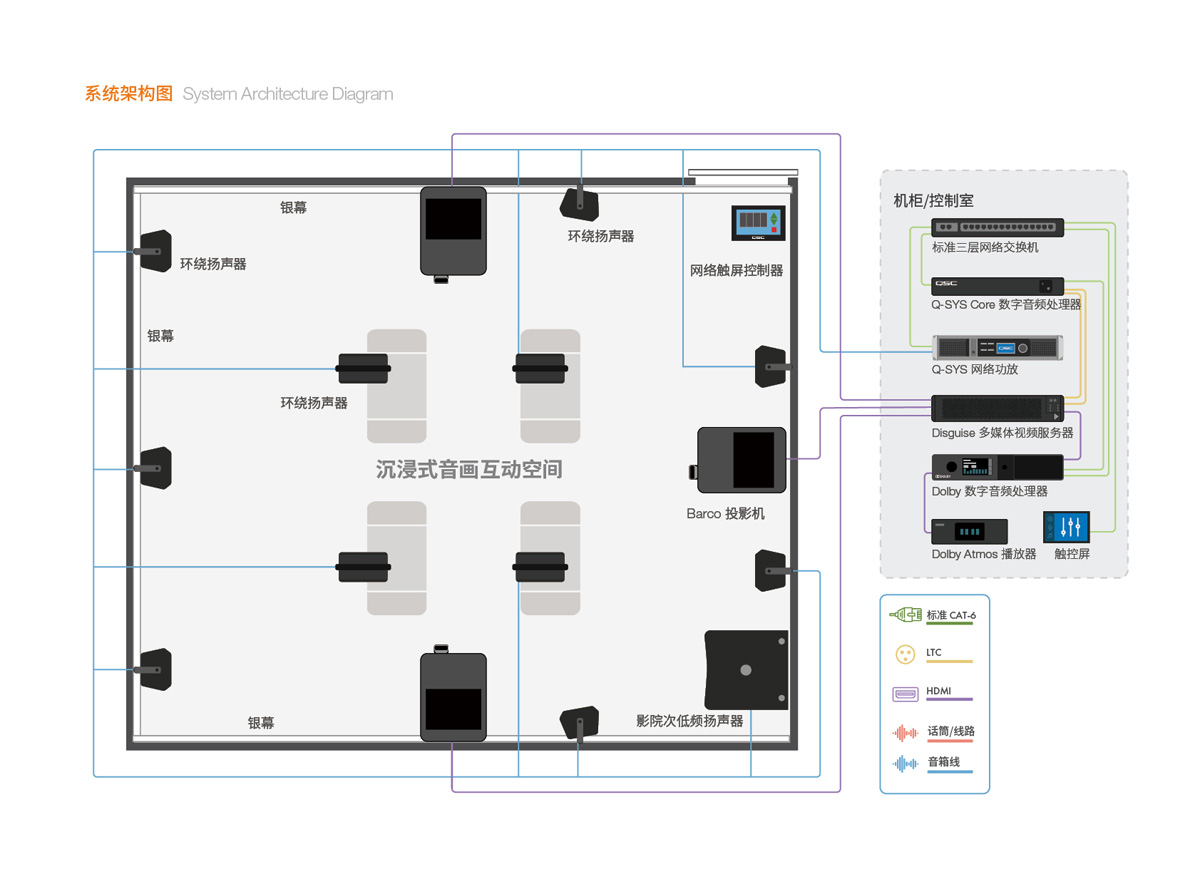Click the network touch screen controller icon
Screen dimensions: 1200x884
pos(758,222)
